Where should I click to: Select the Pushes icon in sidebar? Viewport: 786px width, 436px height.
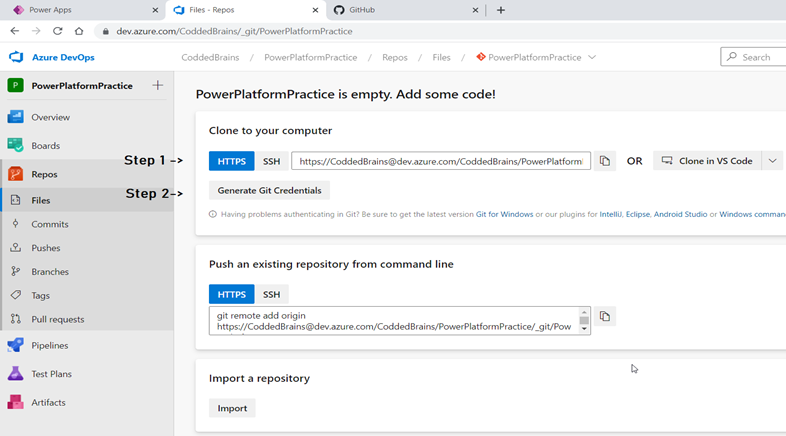tap(16, 248)
